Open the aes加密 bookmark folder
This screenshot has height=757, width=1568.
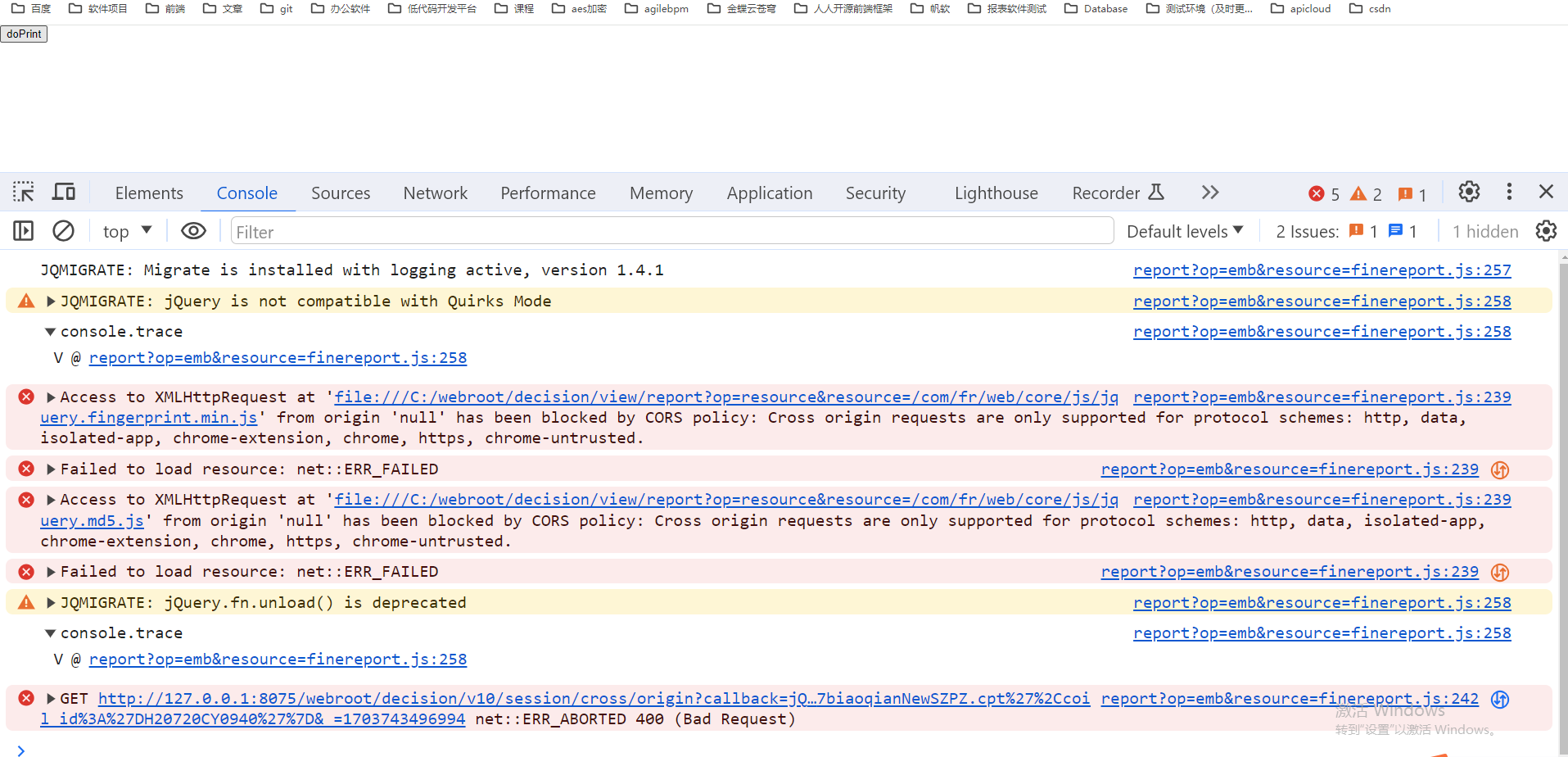click(579, 8)
